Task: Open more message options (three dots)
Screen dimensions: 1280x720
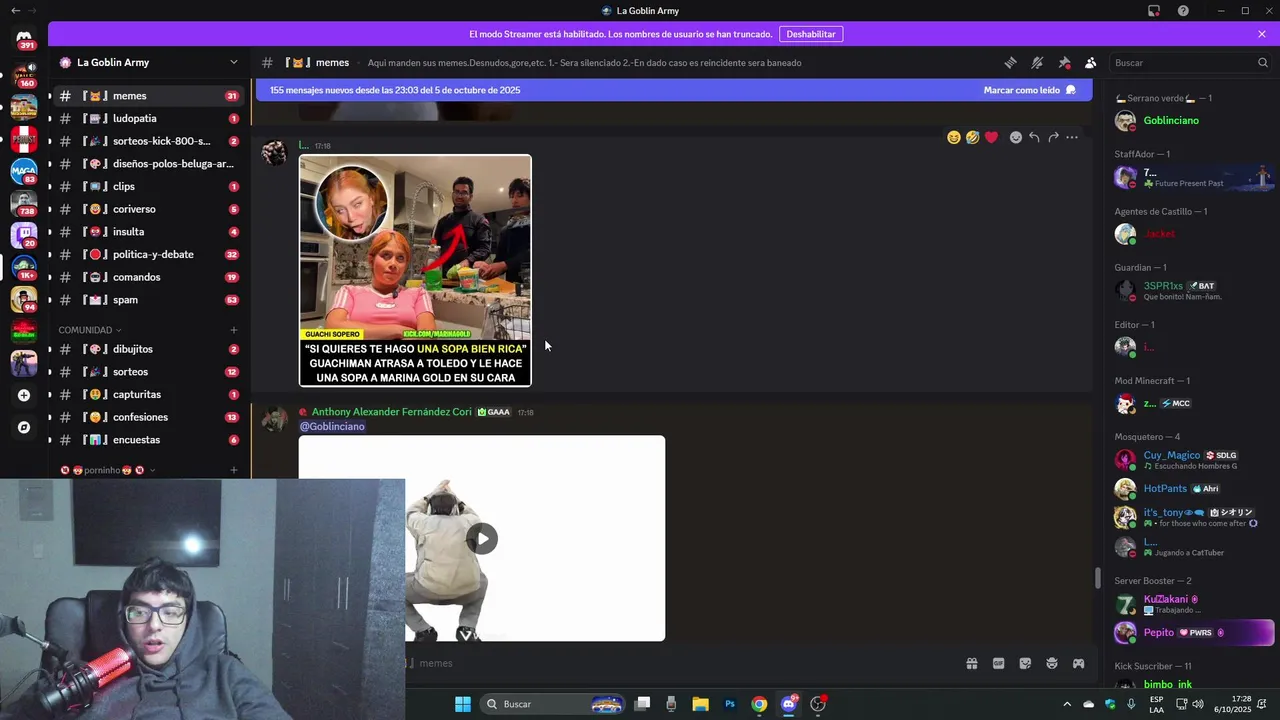Action: 1072,137
